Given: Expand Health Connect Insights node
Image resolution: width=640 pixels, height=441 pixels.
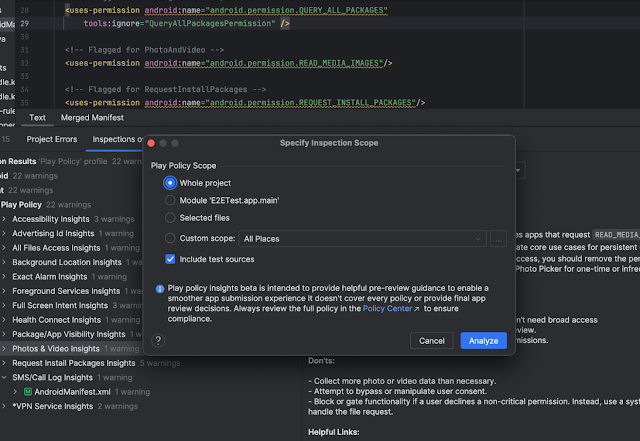Looking at the screenshot, I should 5,319.
